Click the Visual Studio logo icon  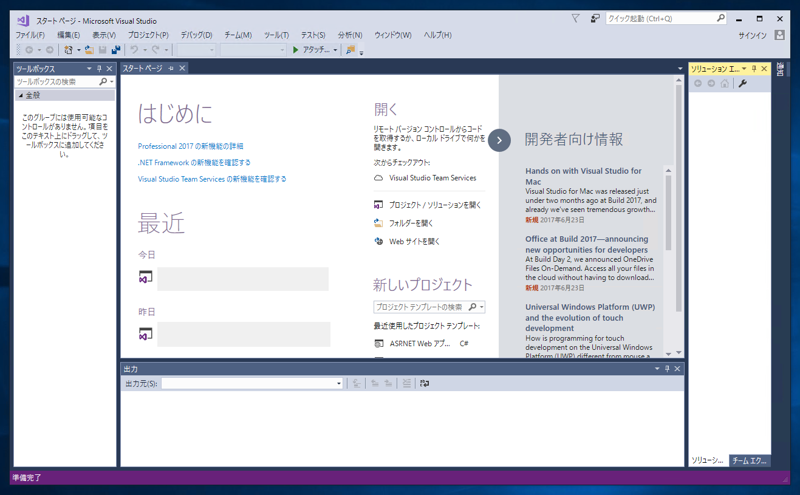point(23,20)
